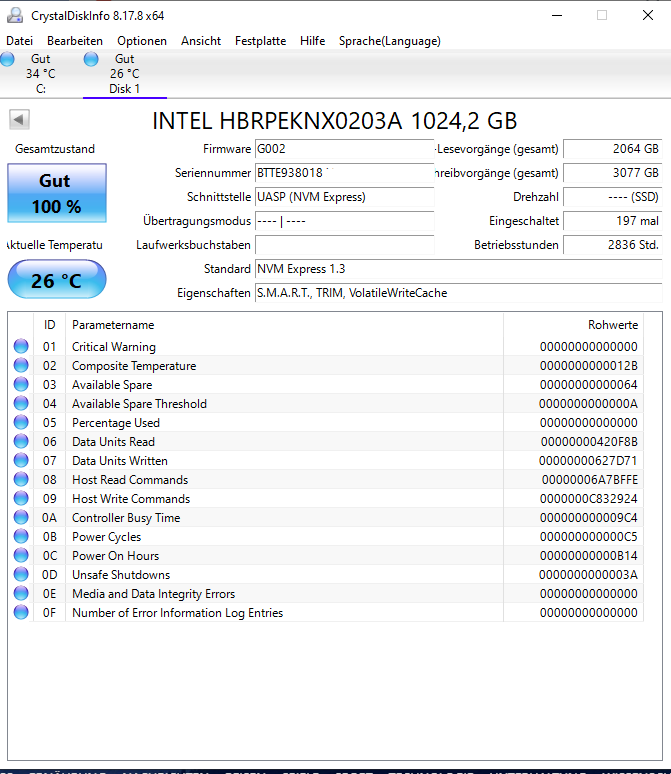The width and height of the screenshot is (671, 774).
Task: Click raw value 0000000C832924
Action: coord(589,499)
